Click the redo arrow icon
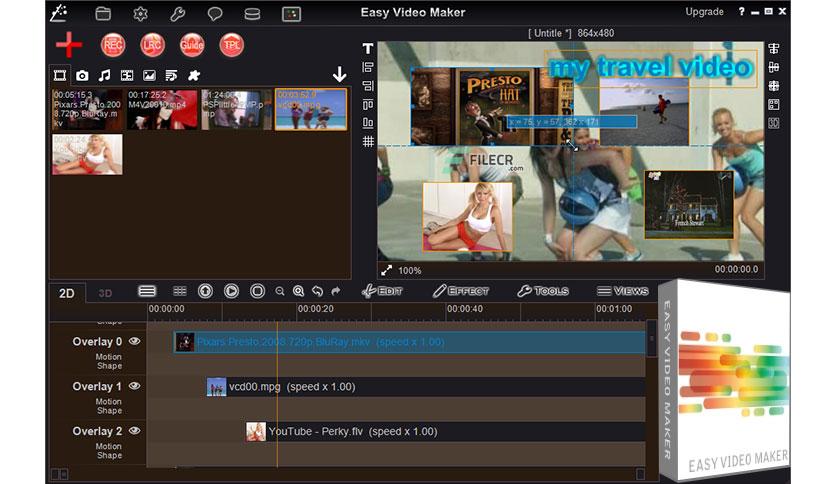 335,291
